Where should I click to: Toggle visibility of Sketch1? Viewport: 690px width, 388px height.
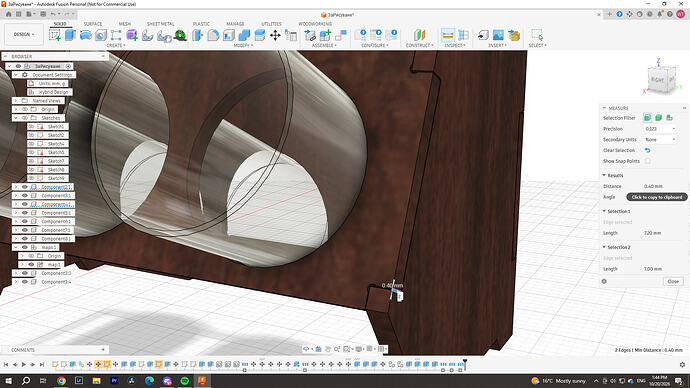tap(31, 127)
